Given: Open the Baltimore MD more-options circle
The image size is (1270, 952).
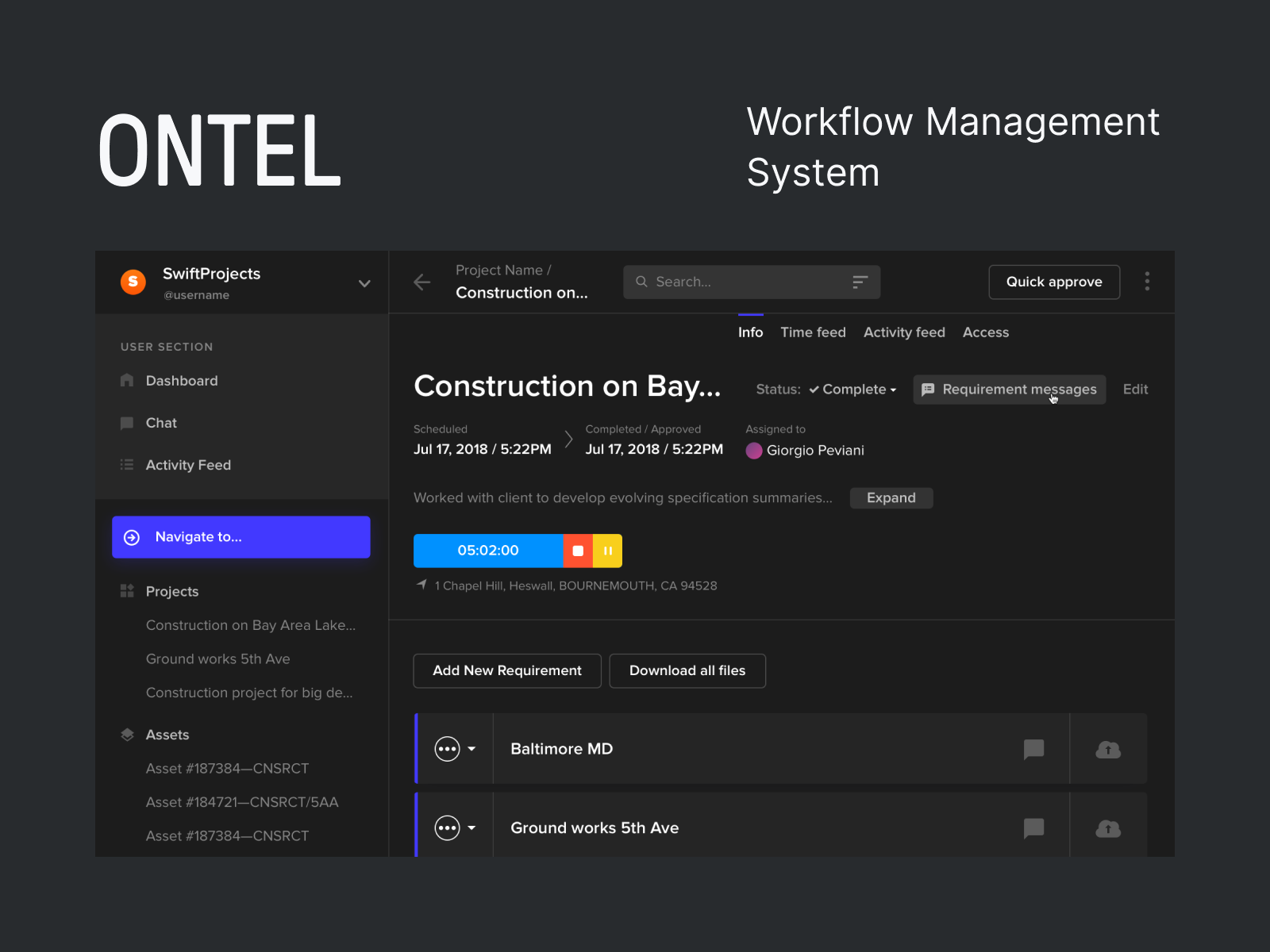Looking at the screenshot, I should click(448, 749).
